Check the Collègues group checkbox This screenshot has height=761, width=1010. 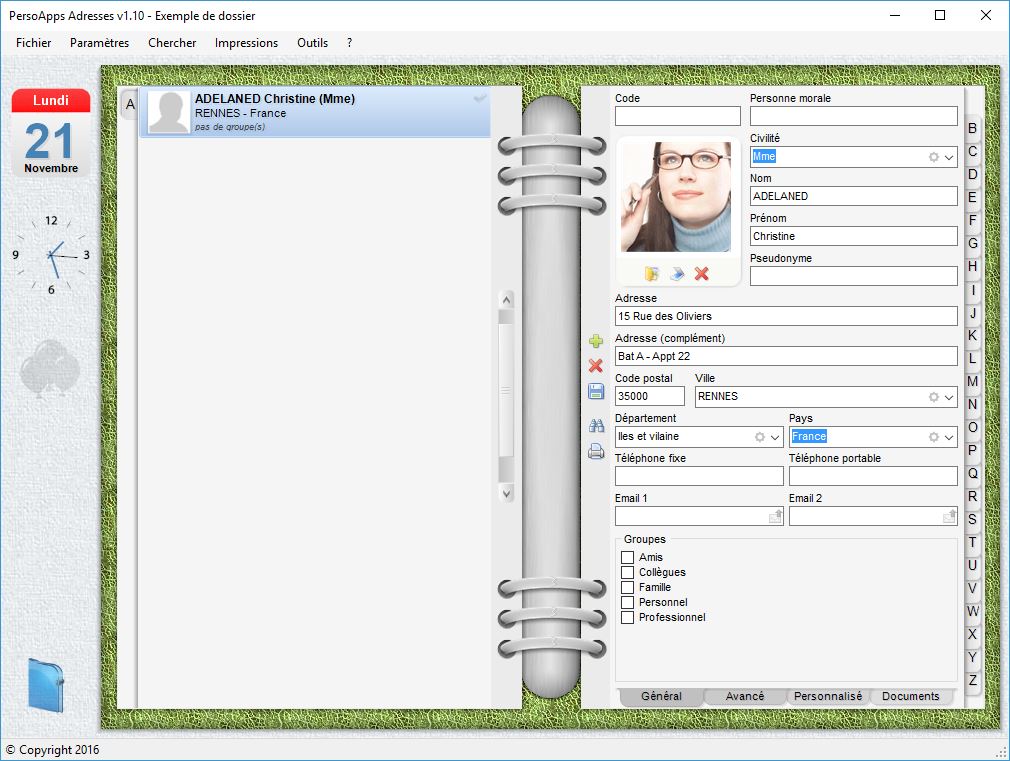[x=627, y=572]
